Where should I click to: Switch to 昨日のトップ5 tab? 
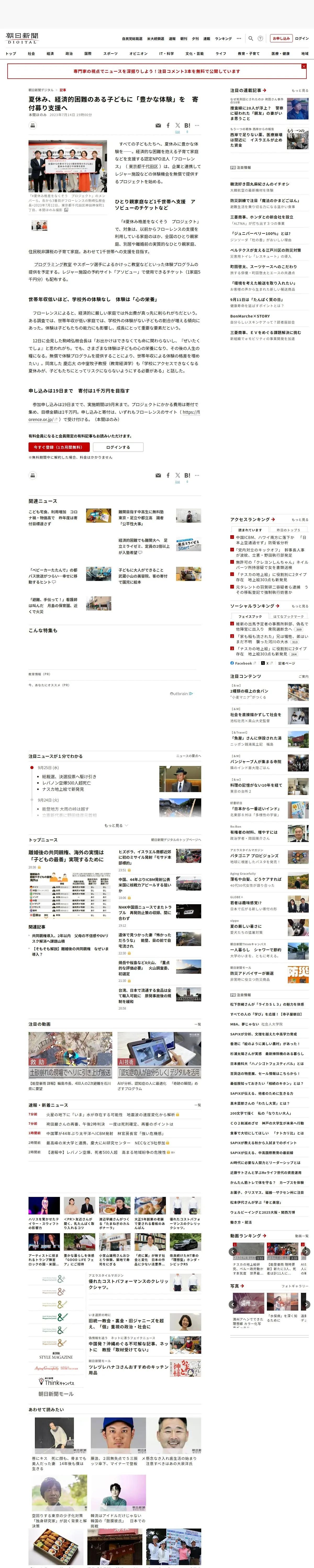click(288, 529)
